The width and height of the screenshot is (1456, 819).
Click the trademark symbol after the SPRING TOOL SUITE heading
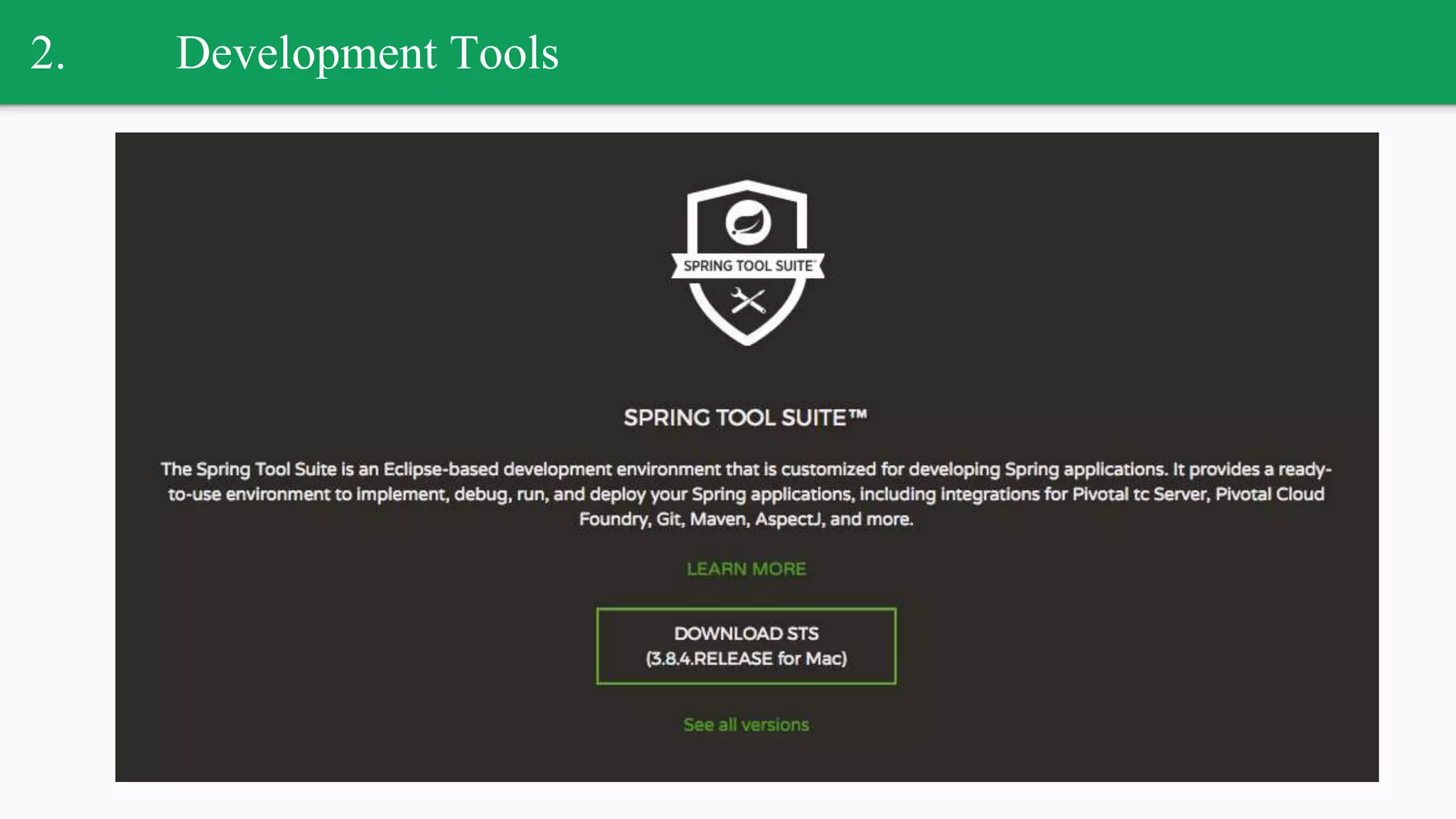(x=858, y=414)
